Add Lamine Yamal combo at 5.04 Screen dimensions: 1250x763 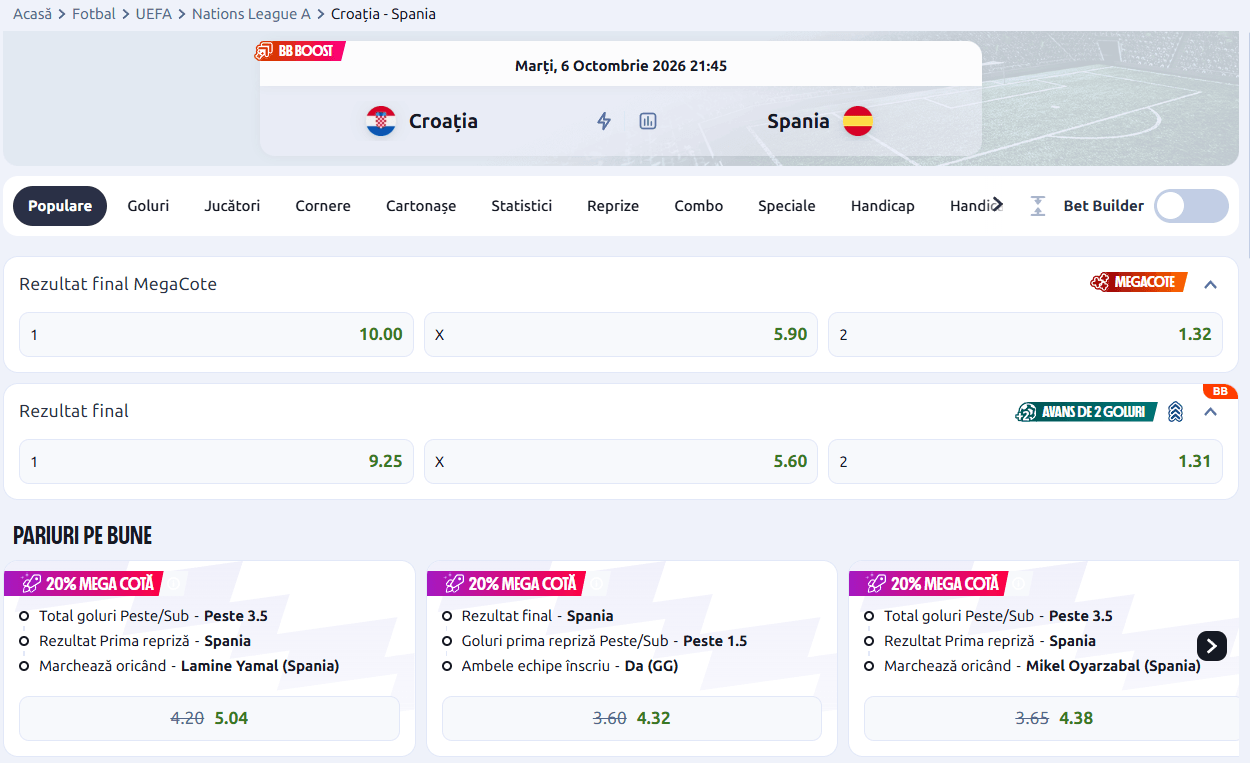coord(209,718)
